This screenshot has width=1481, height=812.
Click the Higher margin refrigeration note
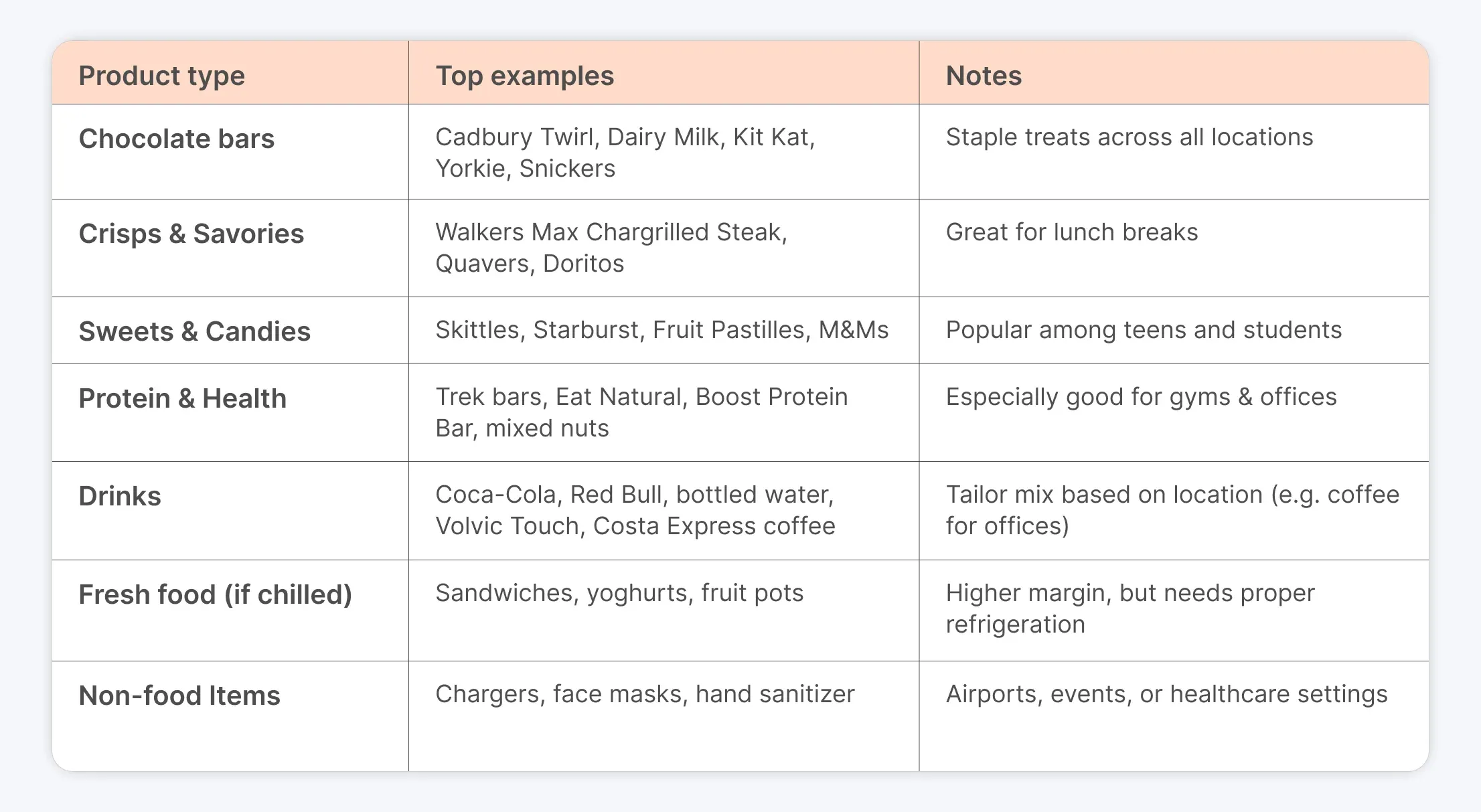pyautogui.click(x=1130, y=608)
